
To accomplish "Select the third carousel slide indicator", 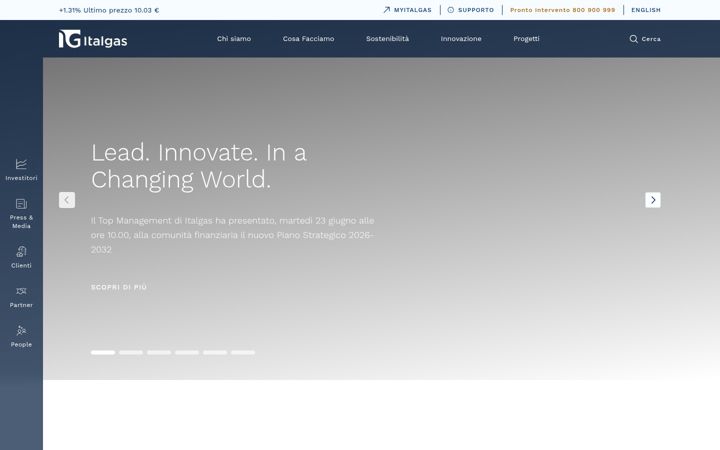I will [x=159, y=353].
